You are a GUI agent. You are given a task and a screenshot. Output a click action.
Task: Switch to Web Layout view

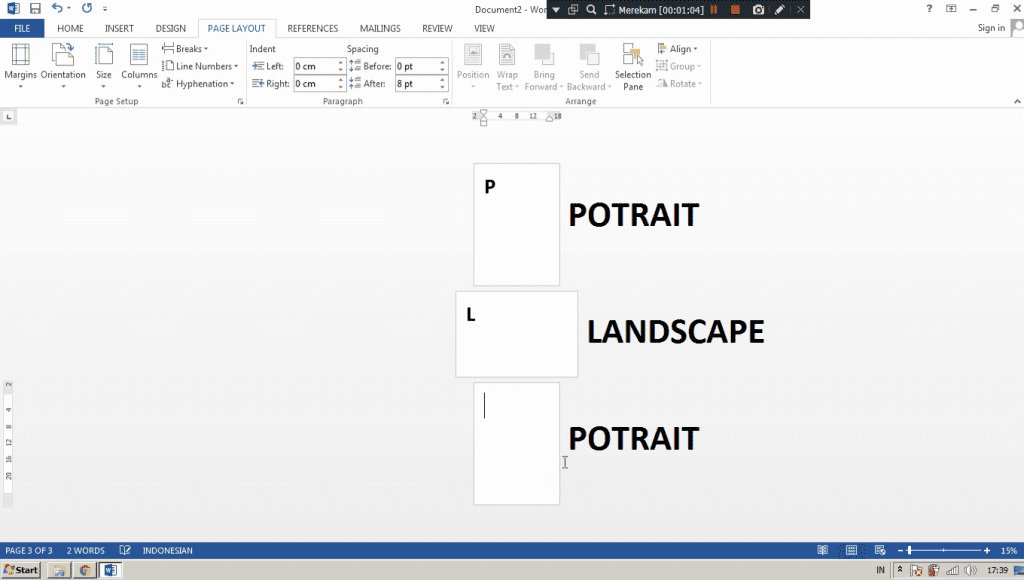tap(879, 550)
